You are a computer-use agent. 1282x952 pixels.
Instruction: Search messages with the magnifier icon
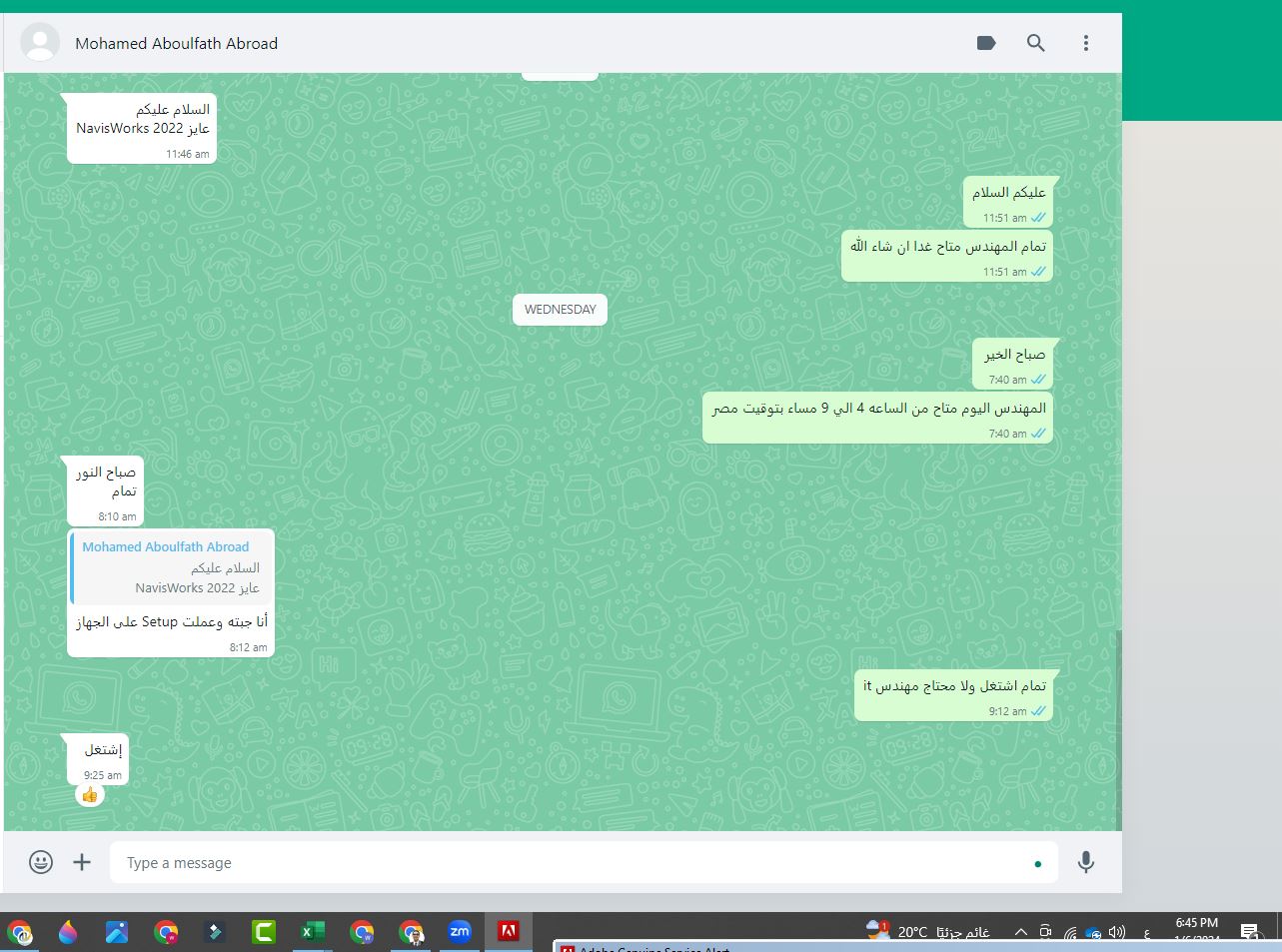click(1036, 43)
